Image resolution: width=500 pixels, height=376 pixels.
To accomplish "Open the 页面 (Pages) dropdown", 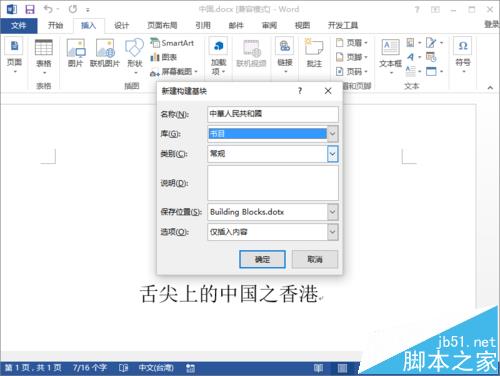I will pyautogui.click(x=14, y=56).
